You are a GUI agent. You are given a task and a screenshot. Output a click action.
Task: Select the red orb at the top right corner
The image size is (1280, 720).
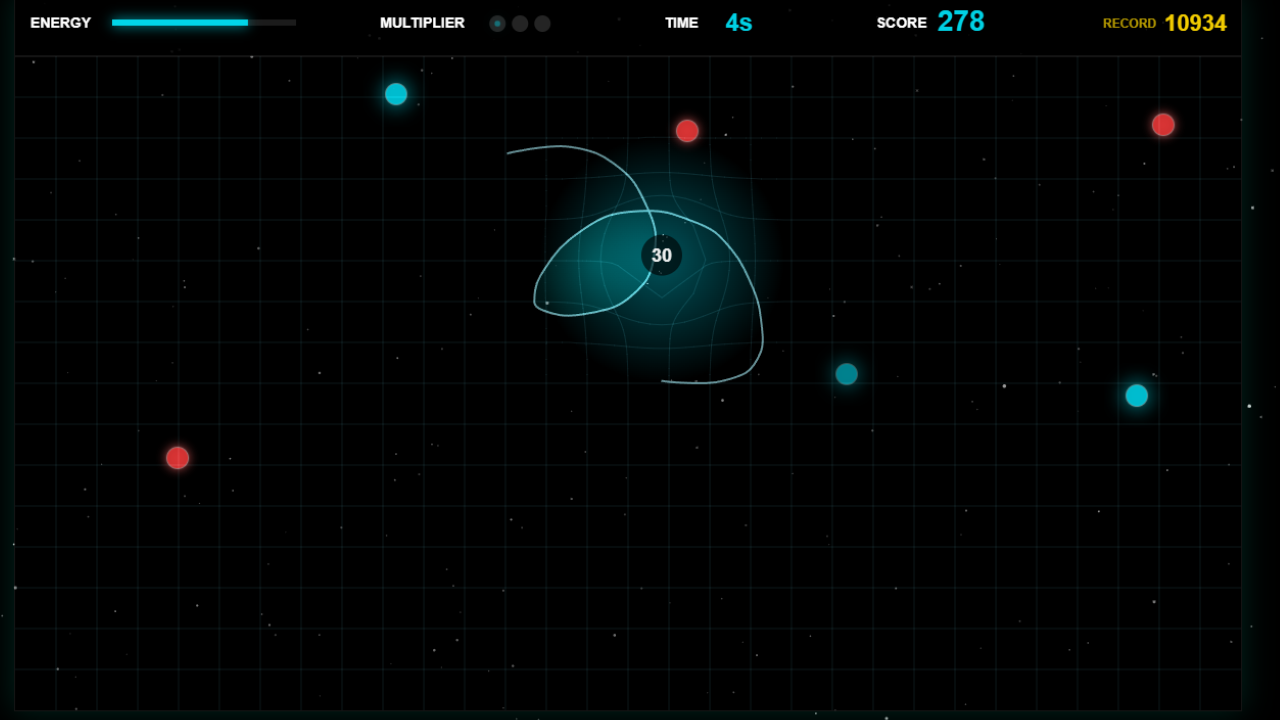click(1163, 125)
